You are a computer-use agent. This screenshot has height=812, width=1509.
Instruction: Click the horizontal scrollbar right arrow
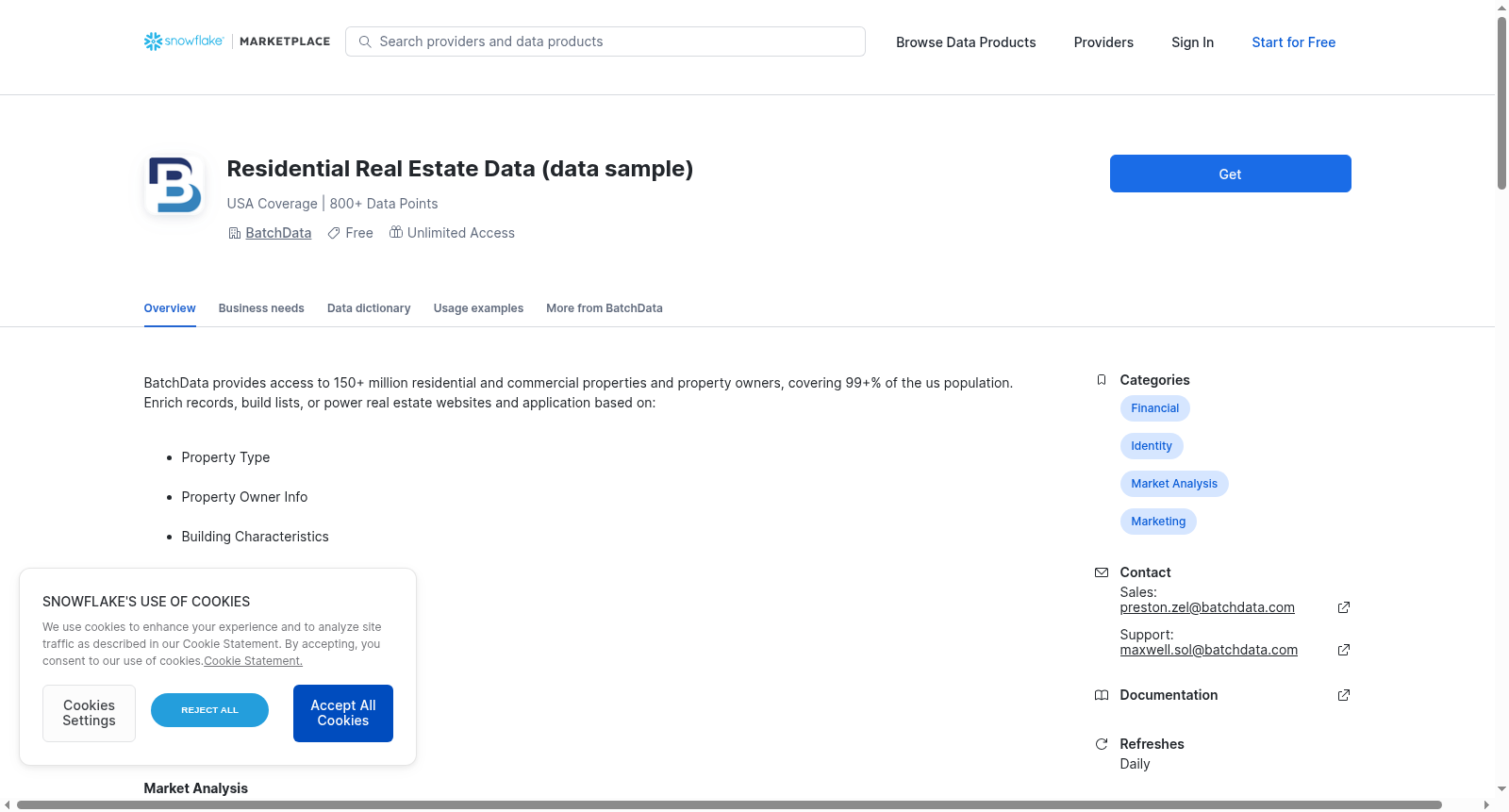tap(1487, 804)
